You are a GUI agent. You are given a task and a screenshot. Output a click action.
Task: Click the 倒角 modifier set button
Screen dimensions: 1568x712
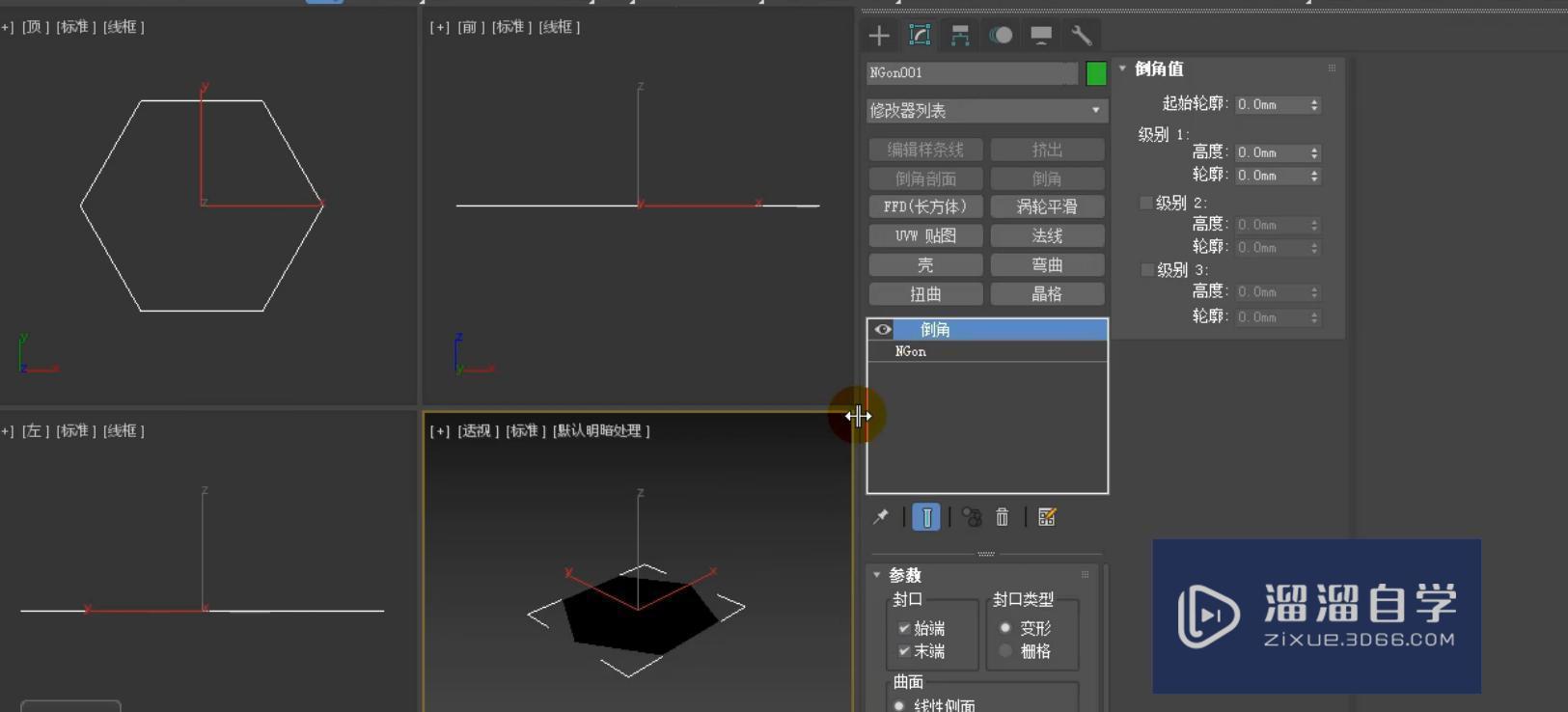pos(1047,178)
